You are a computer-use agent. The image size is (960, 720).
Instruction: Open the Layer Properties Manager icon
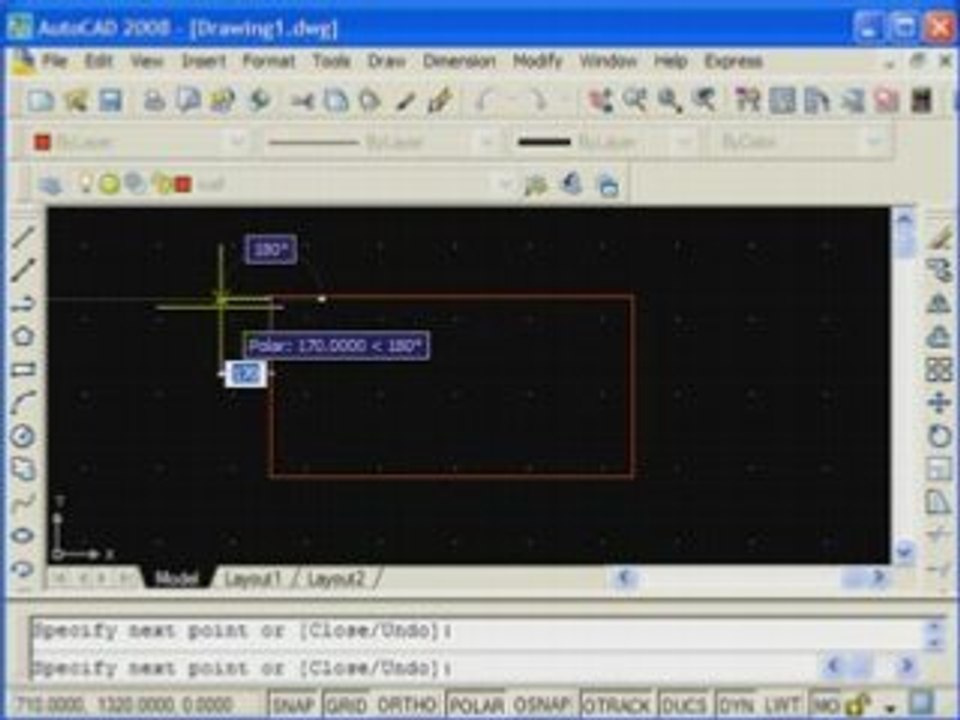click(50, 184)
